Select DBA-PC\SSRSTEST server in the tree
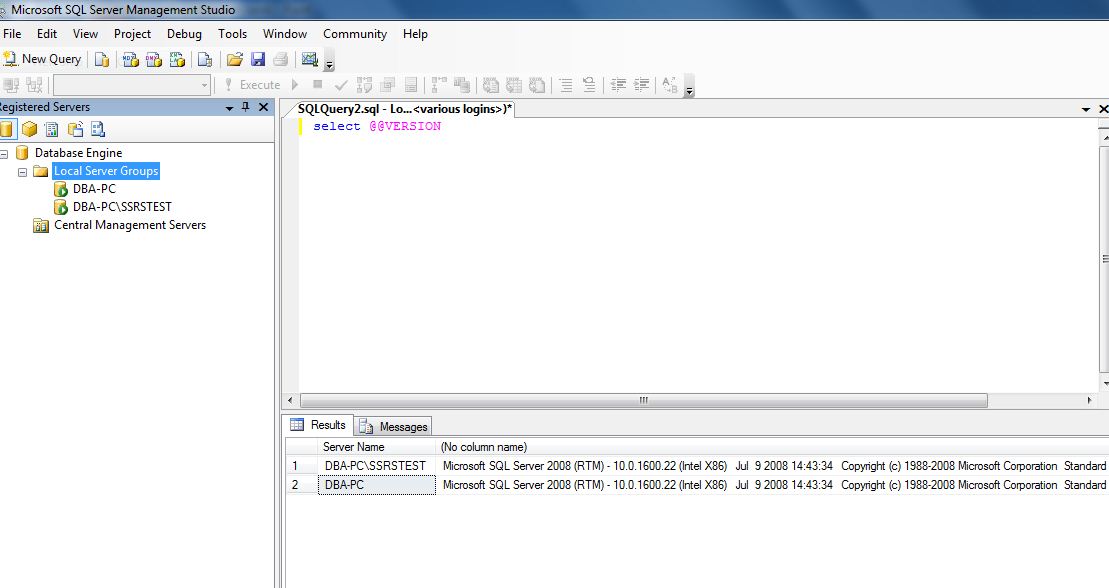1109x588 pixels. (122, 207)
